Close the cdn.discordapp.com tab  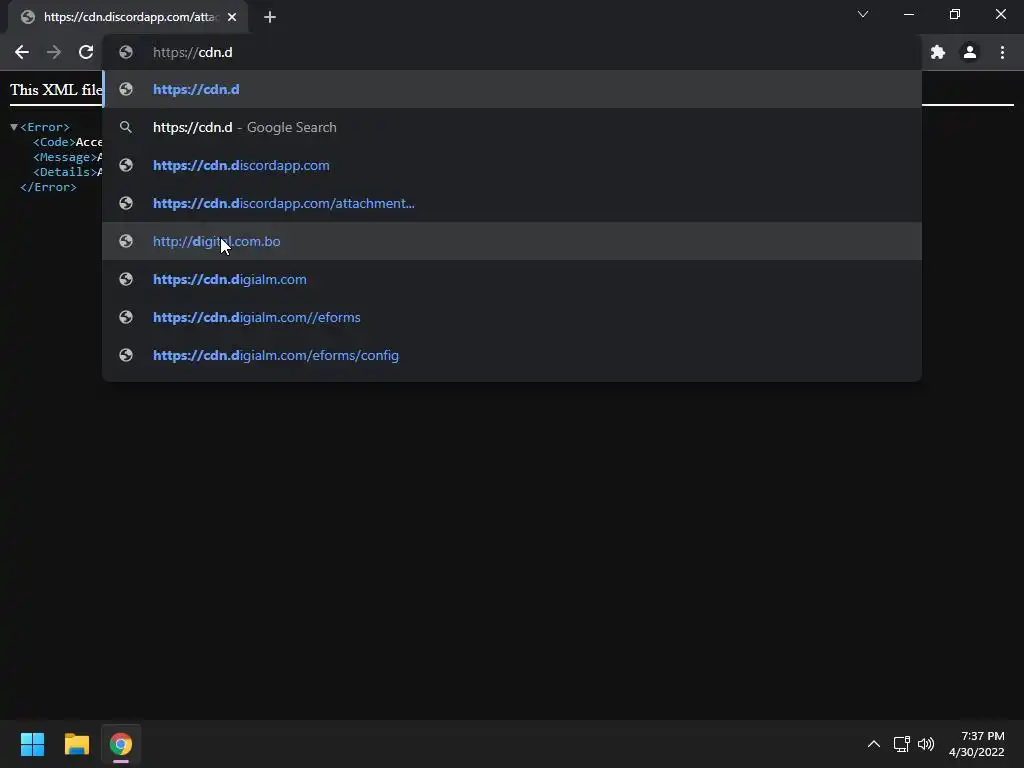[x=232, y=17]
